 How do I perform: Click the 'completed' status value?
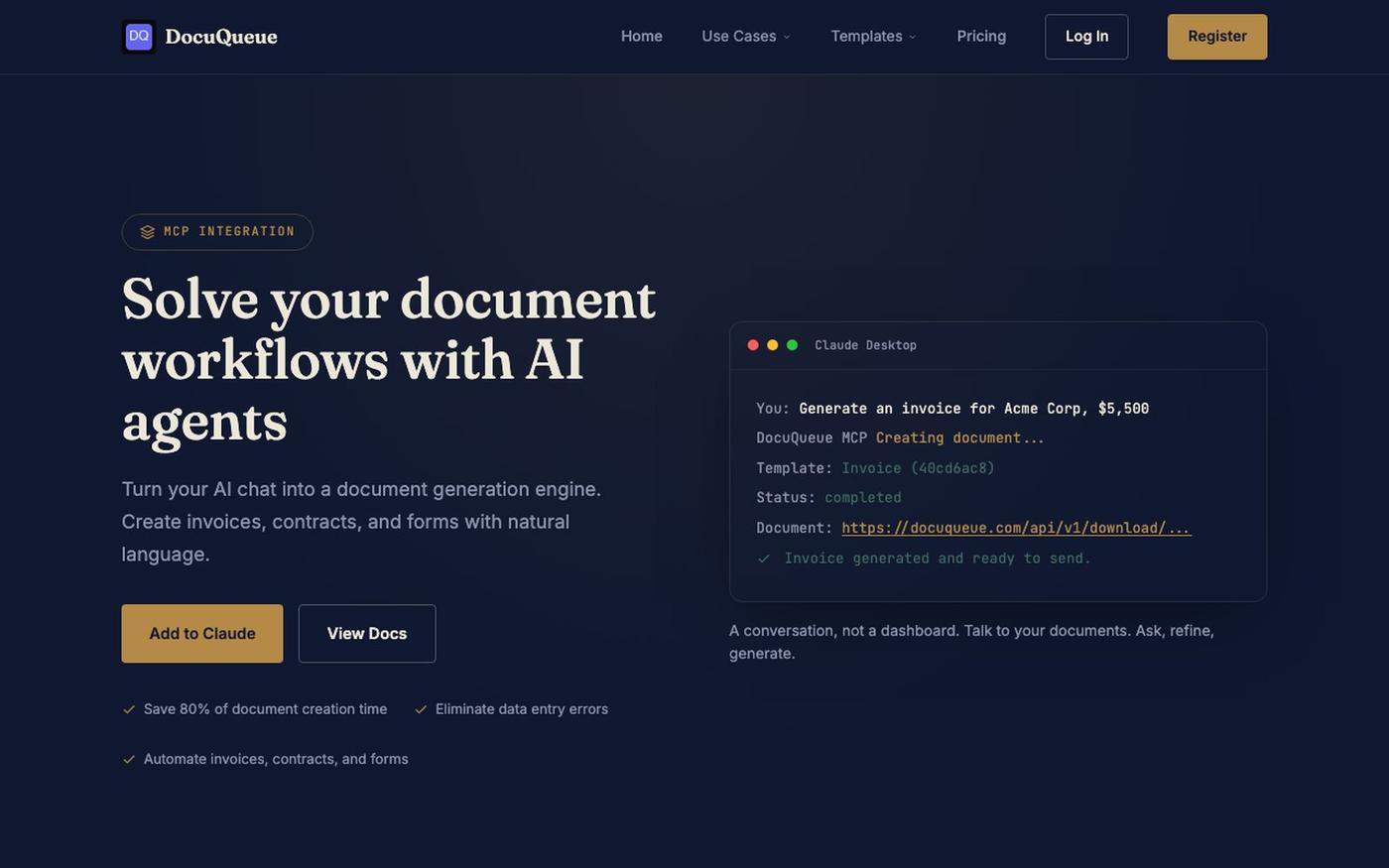(863, 498)
